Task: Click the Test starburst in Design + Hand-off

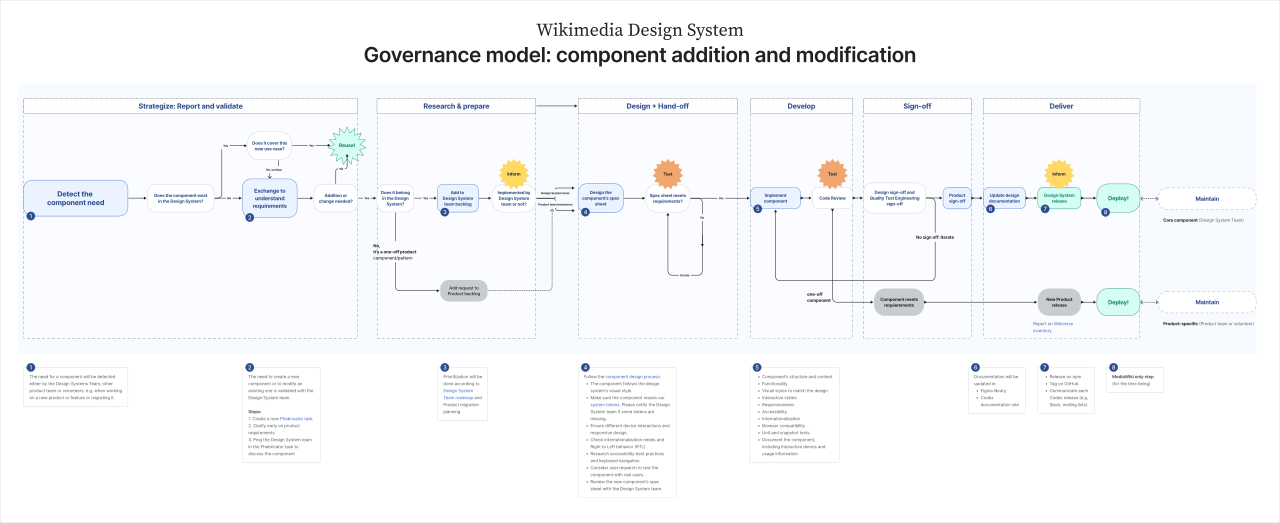Action: pyautogui.click(x=667, y=174)
